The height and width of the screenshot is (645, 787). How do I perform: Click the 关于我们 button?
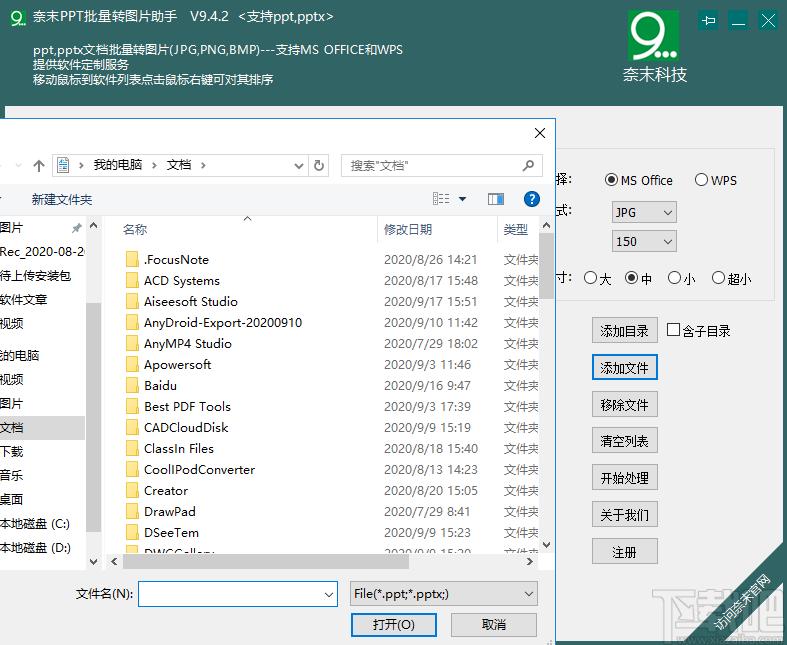tap(624, 514)
